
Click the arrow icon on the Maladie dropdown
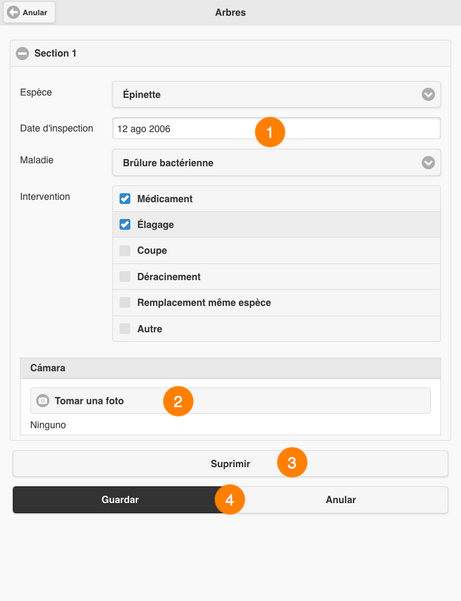point(428,163)
